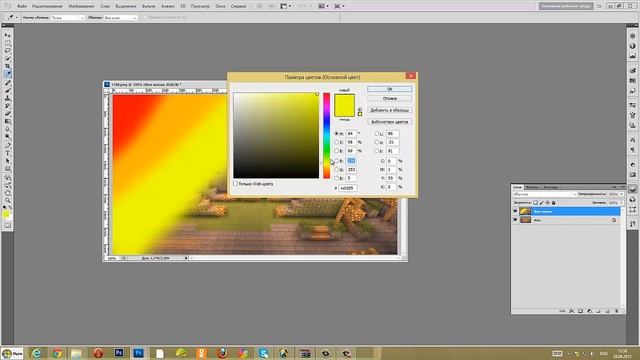Viewport: 640px width, 360px height.
Task: Open the tool preset picker arrow
Action: [x=16, y=18]
